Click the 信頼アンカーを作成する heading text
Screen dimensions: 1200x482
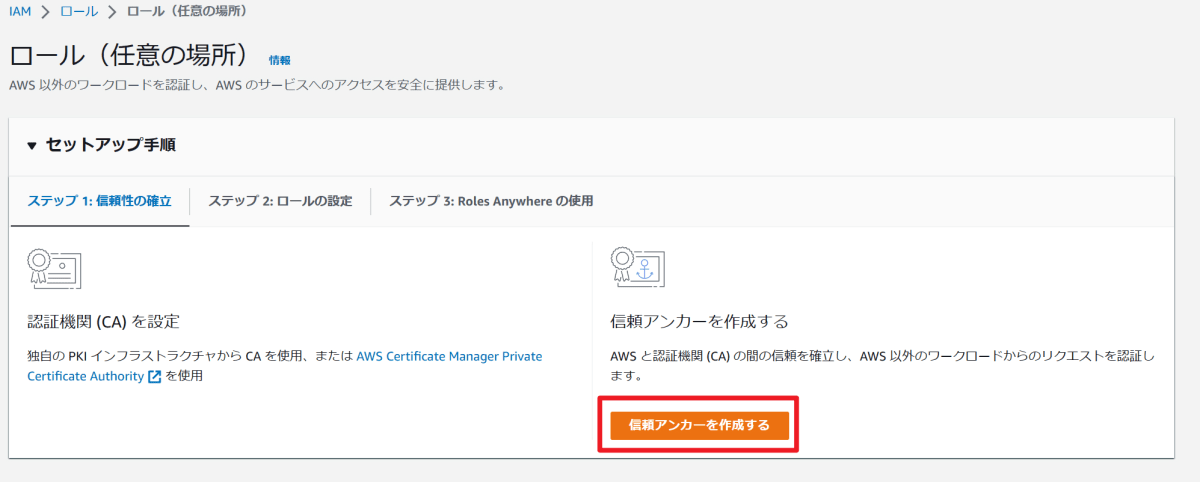(x=699, y=322)
